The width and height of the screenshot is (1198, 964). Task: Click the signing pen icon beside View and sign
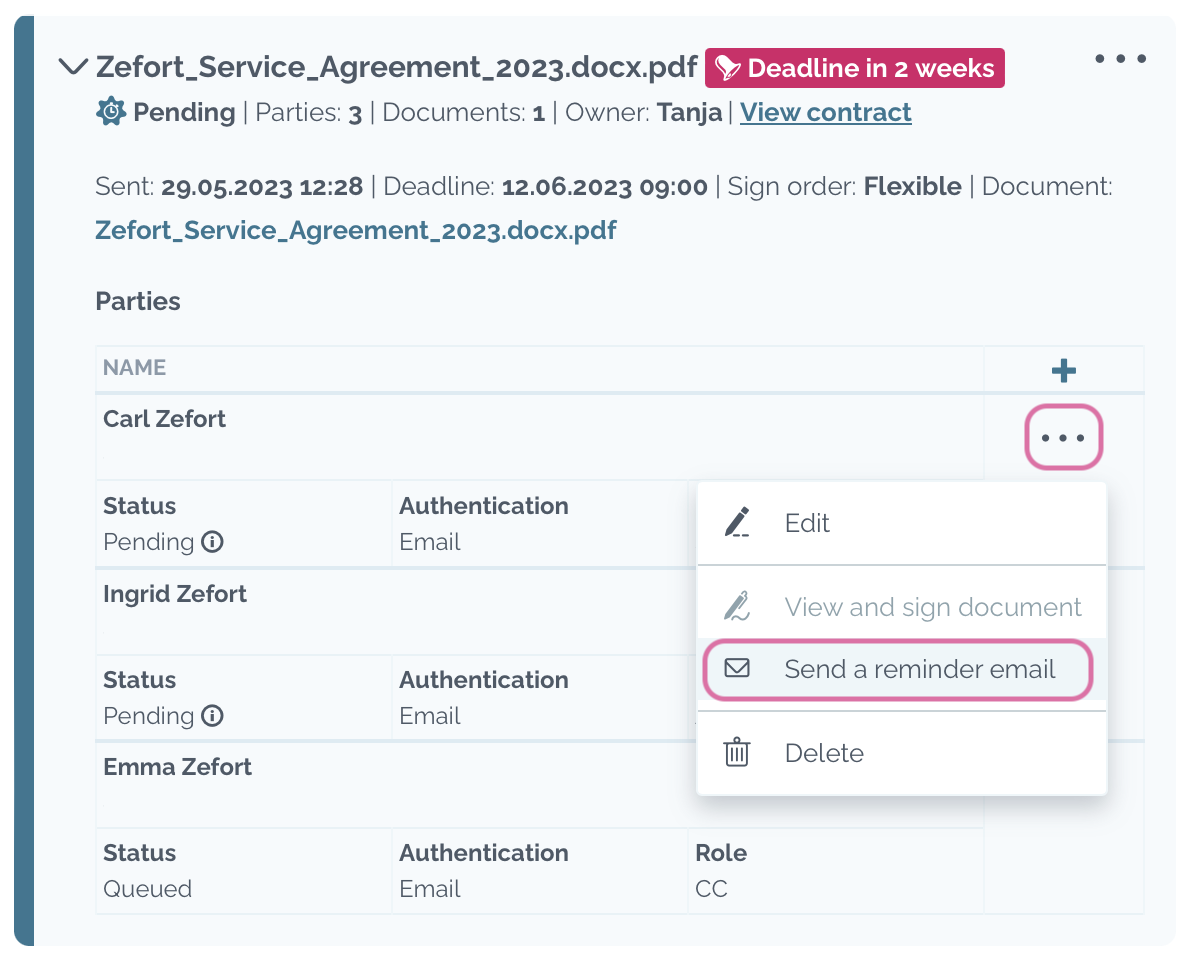click(x=737, y=606)
